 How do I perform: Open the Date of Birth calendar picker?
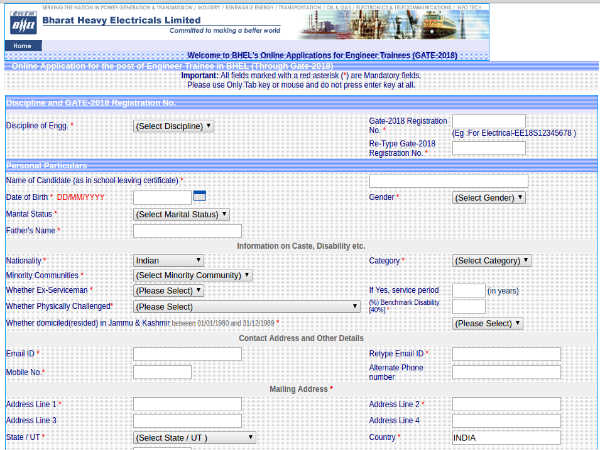pos(199,196)
